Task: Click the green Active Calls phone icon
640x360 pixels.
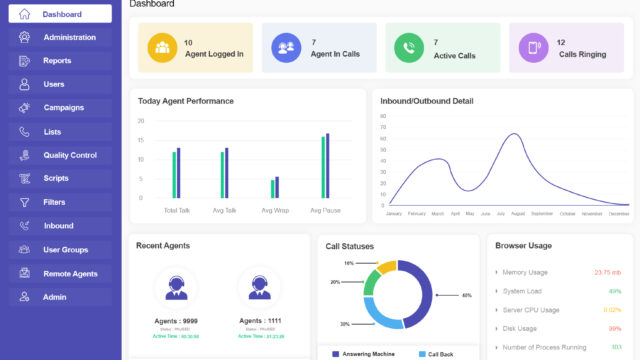Action: (x=409, y=48)
